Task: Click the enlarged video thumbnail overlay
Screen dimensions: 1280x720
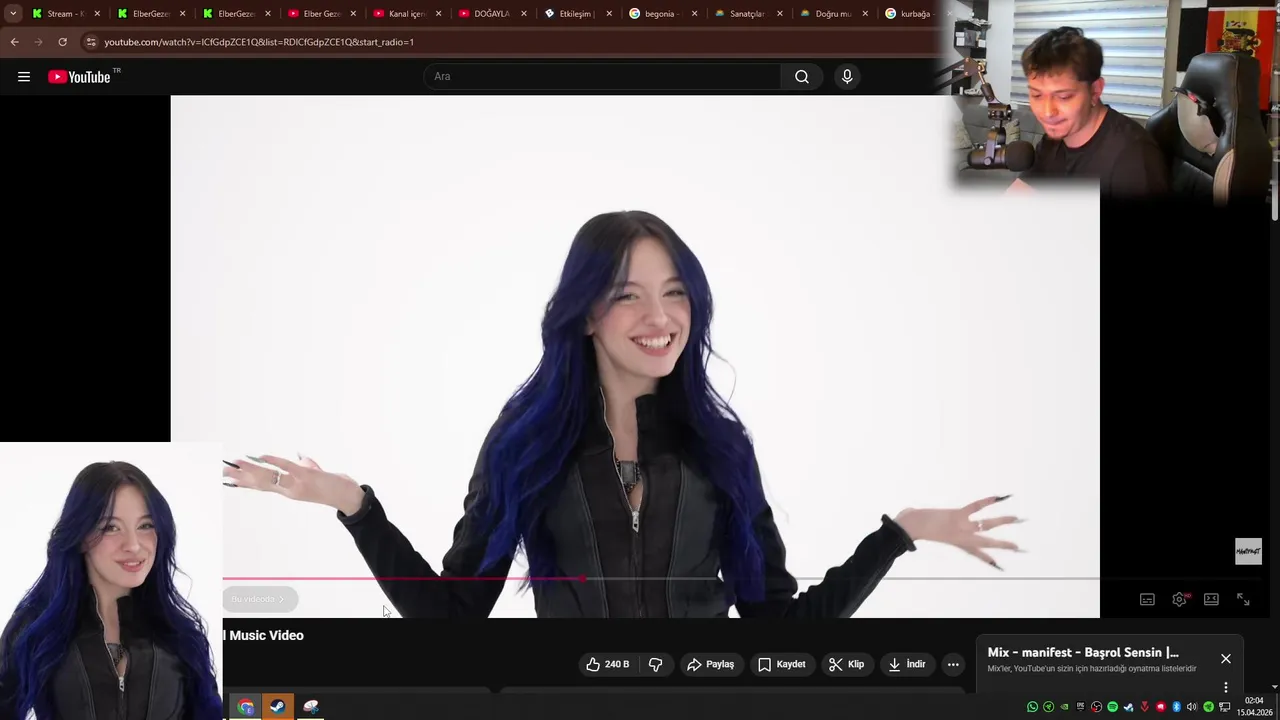Action: click(111, 581)
